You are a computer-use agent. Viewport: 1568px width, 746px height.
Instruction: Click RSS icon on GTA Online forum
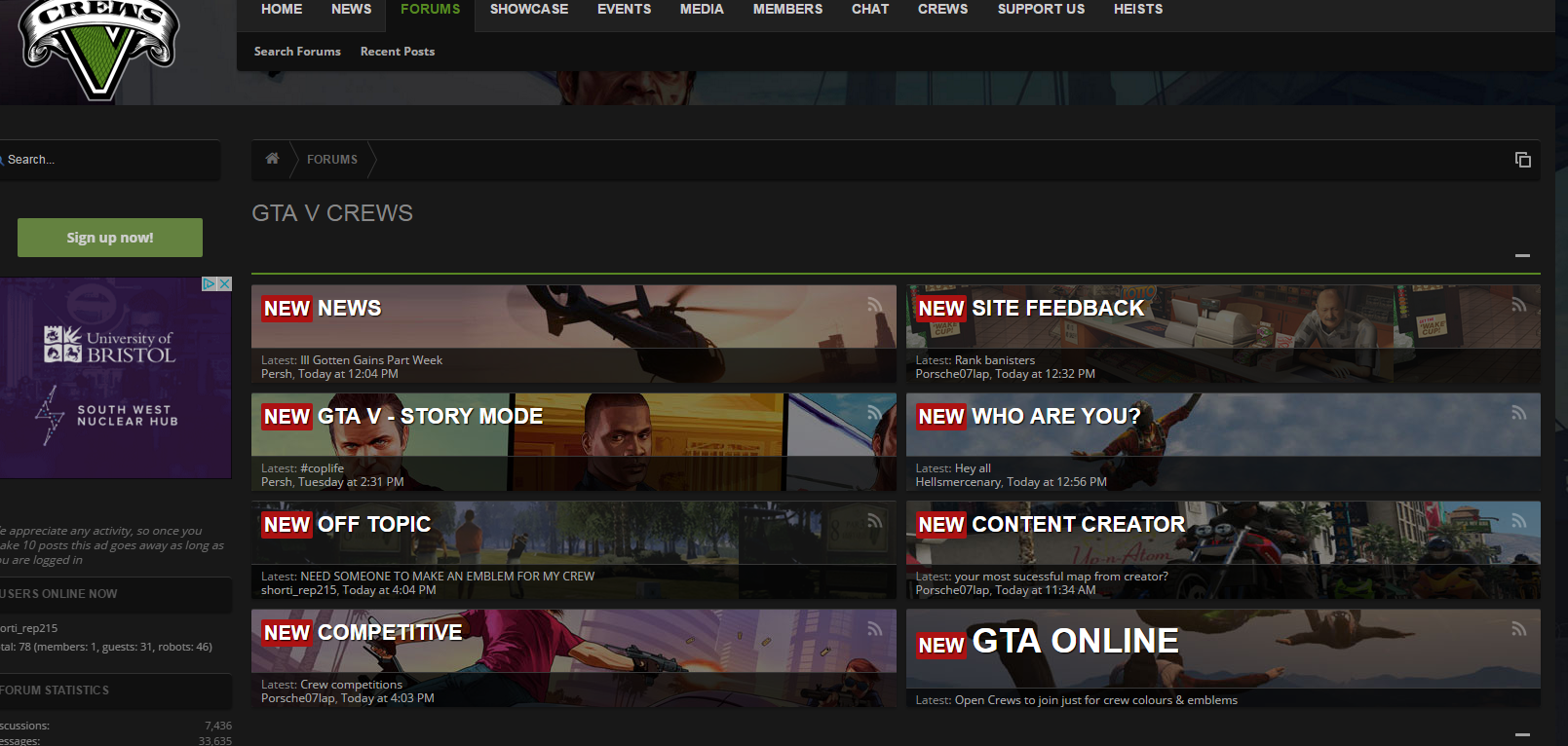pyautogui.click(x=1518, y=630)
